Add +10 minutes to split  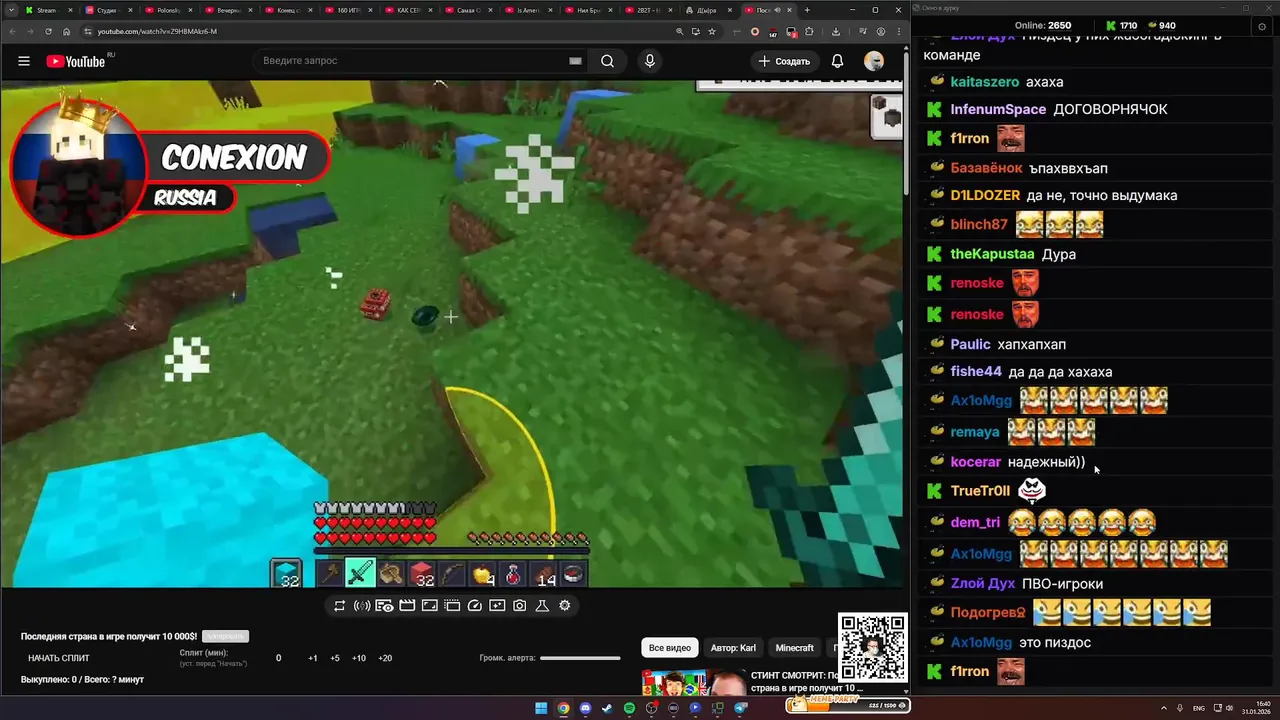[359, 658]
